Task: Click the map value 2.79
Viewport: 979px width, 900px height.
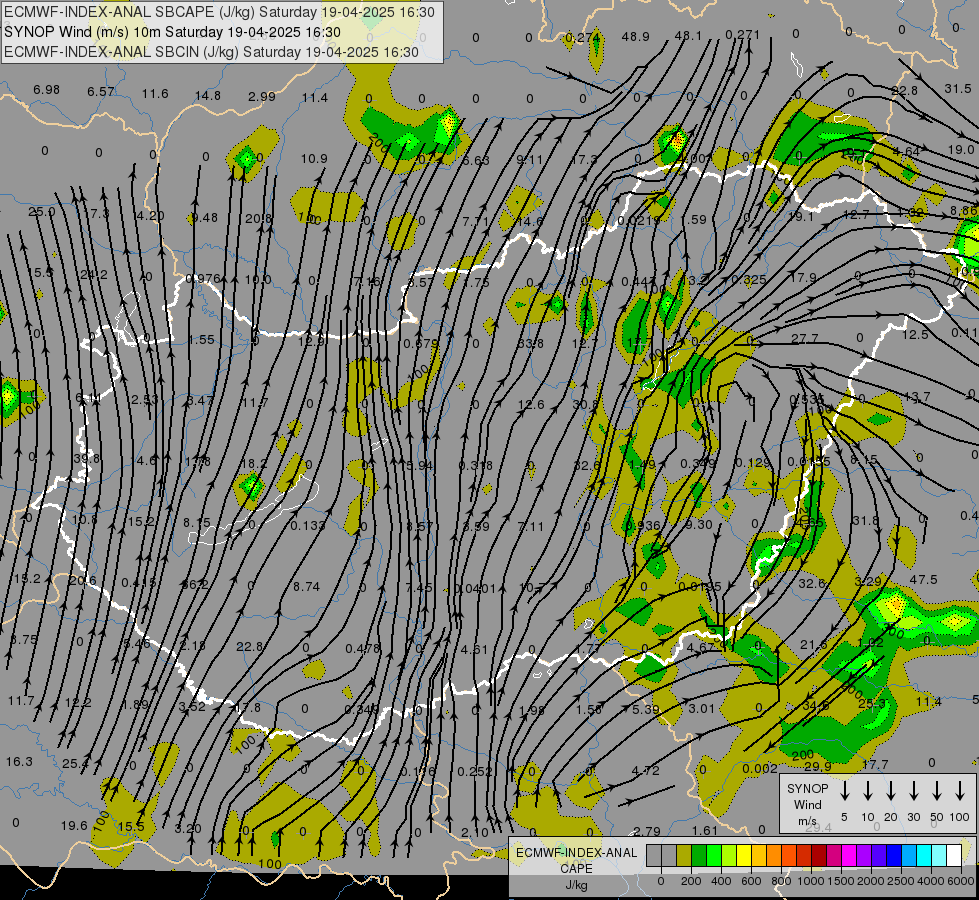Action: [647, 831]
